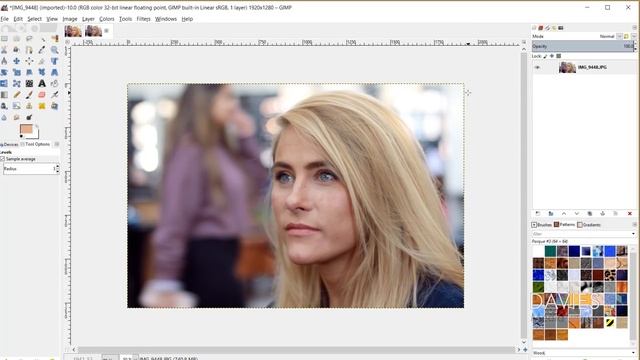
Task: Open the Layers dock tab configuration menu
Action: click(634, 28)
